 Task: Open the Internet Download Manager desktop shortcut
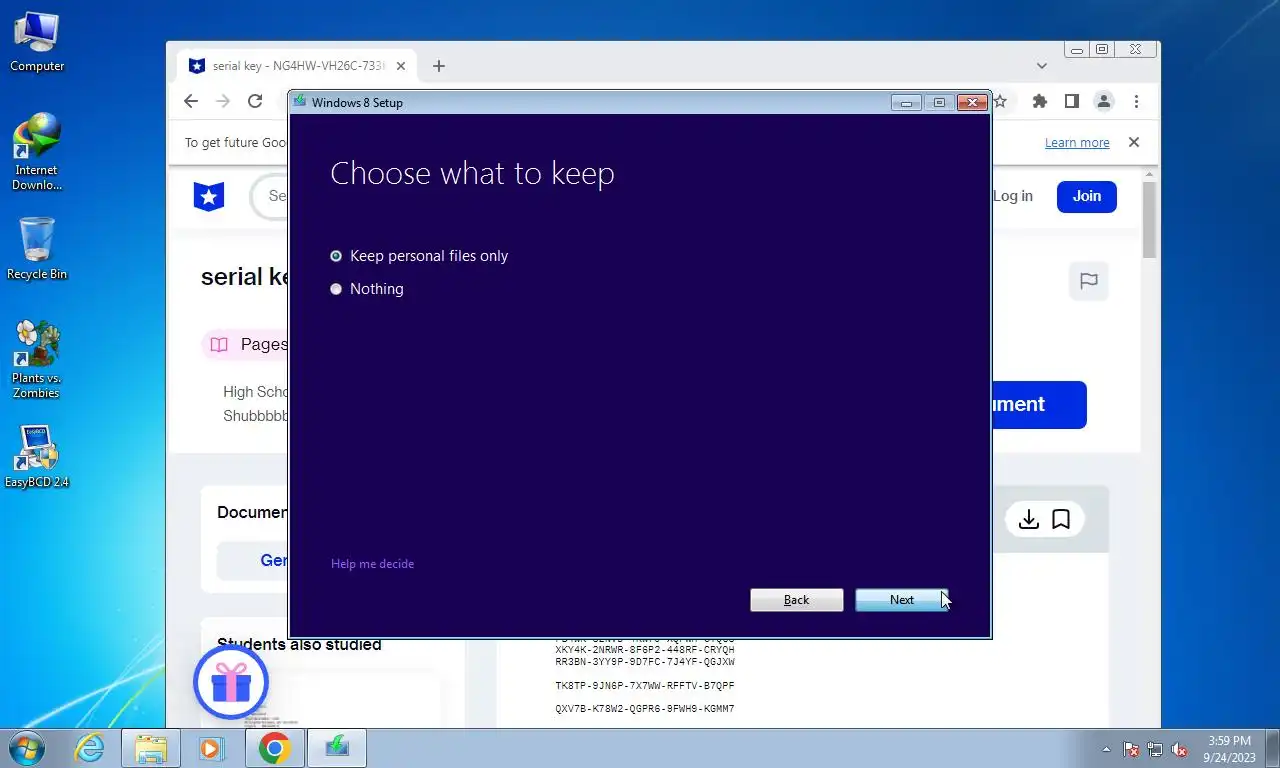click(x=37, y=152)
